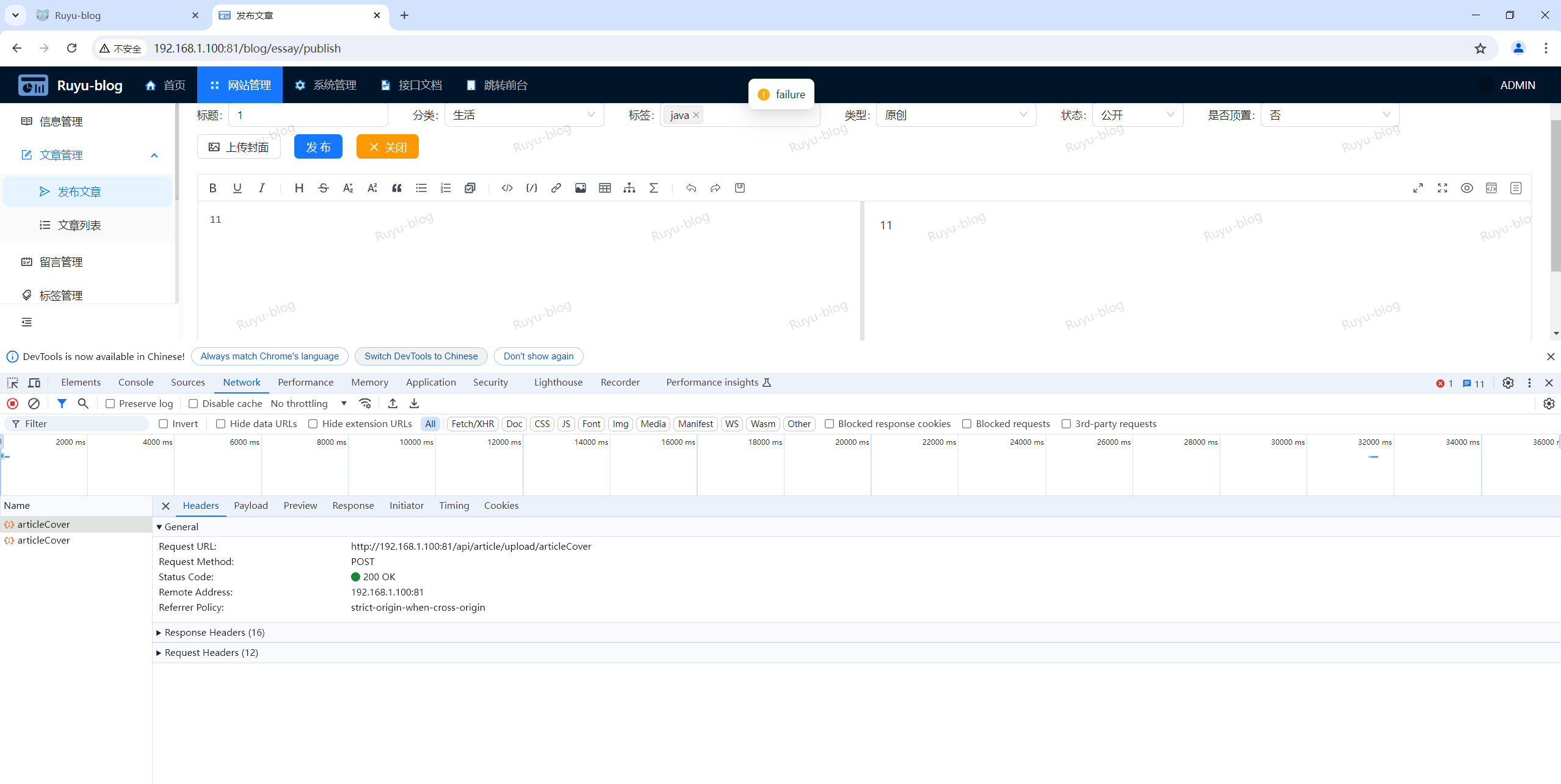Save the content with the editor save icon

point(740,188)
